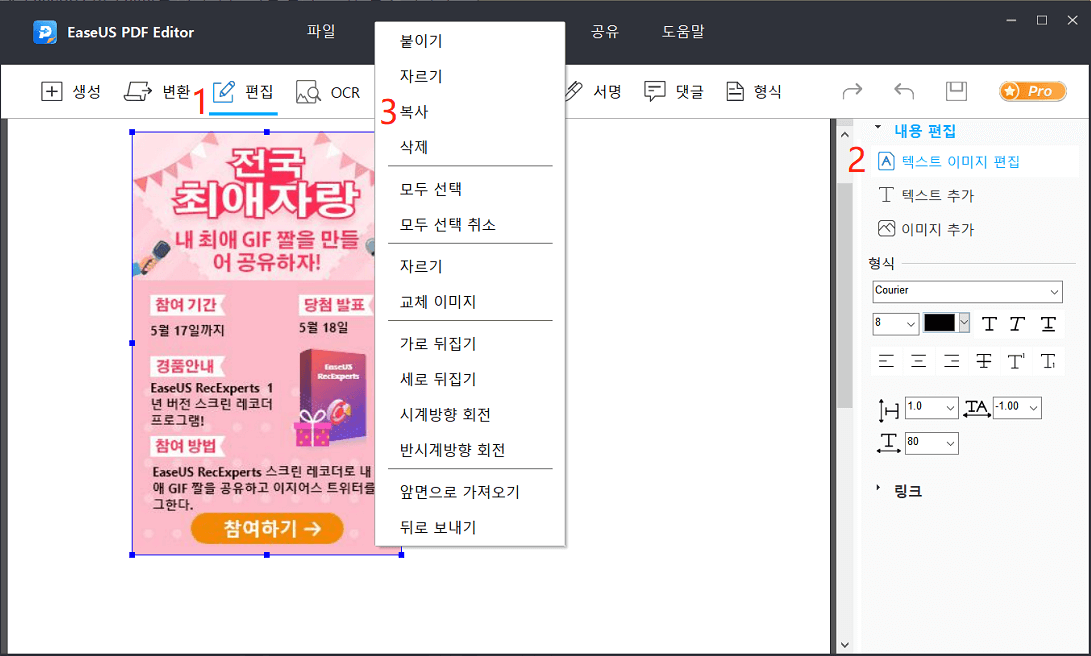Open the black font color swatch

coord(946,323)
